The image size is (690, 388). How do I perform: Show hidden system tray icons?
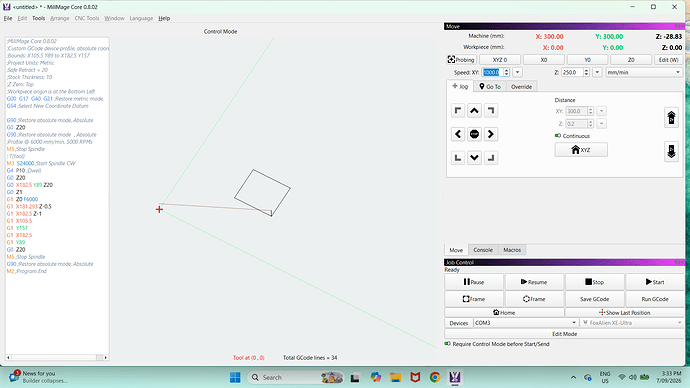tap(573, 377)
